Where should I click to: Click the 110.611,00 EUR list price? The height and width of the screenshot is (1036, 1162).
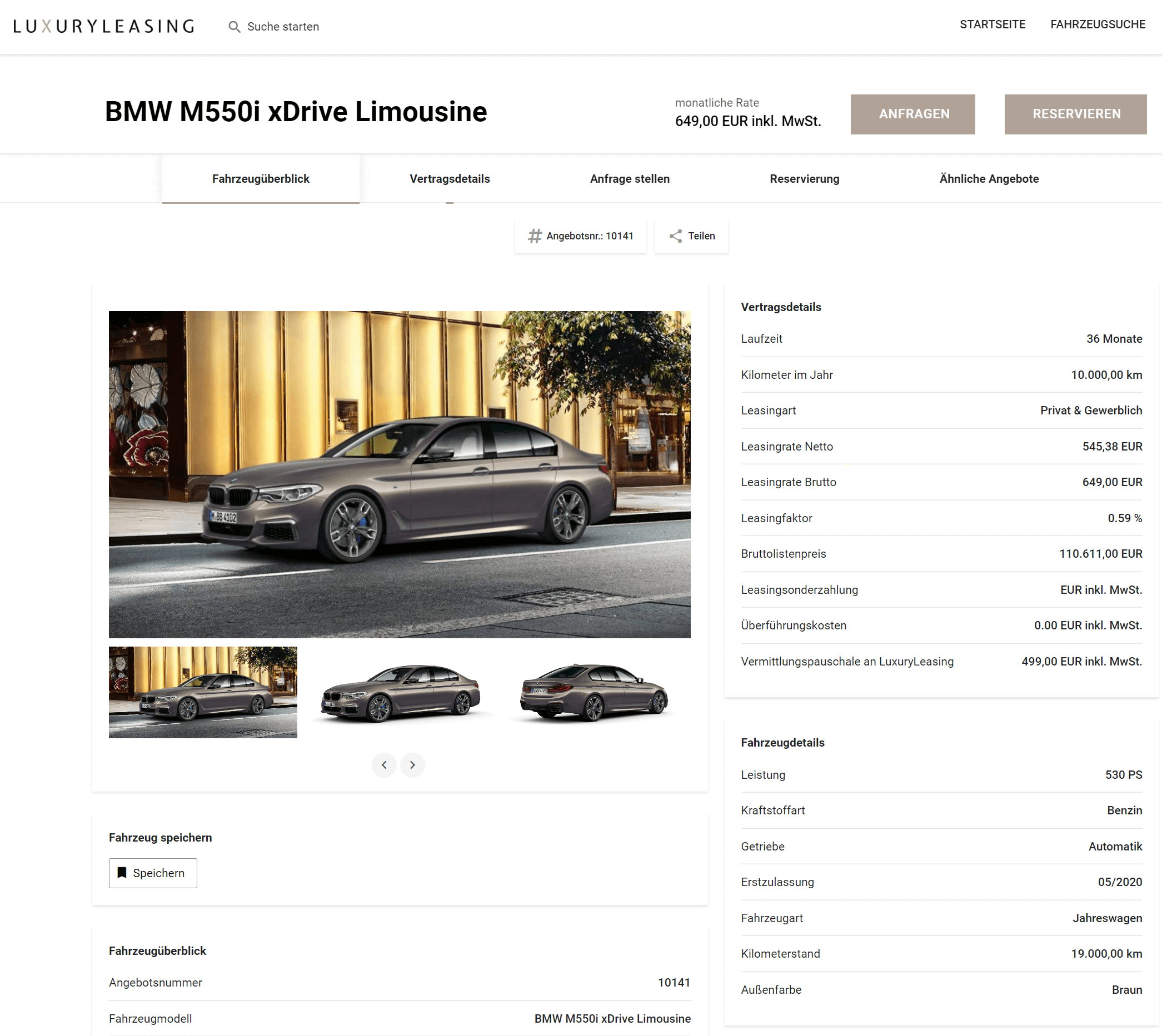point(1101,554)
